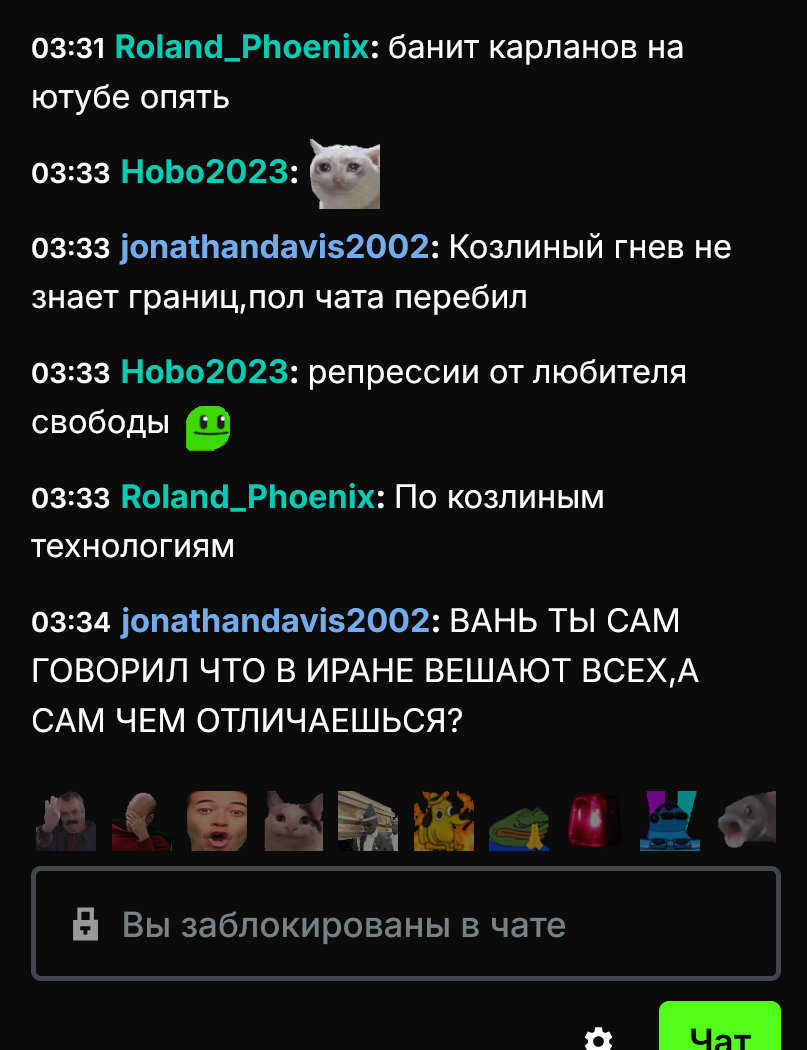The height and width of the screenshot is (1050, 807).
Task: Click the green Чат button
Action: click(x=720, y=1027)
